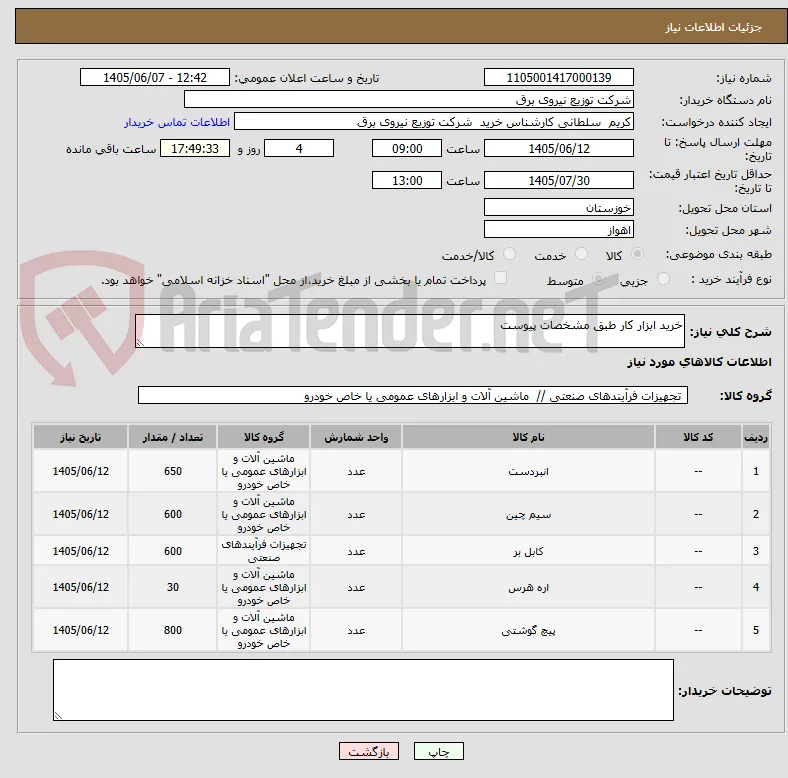Click the واحد شمارش column header
The image size is (788, 778).
tap(356, 437)
